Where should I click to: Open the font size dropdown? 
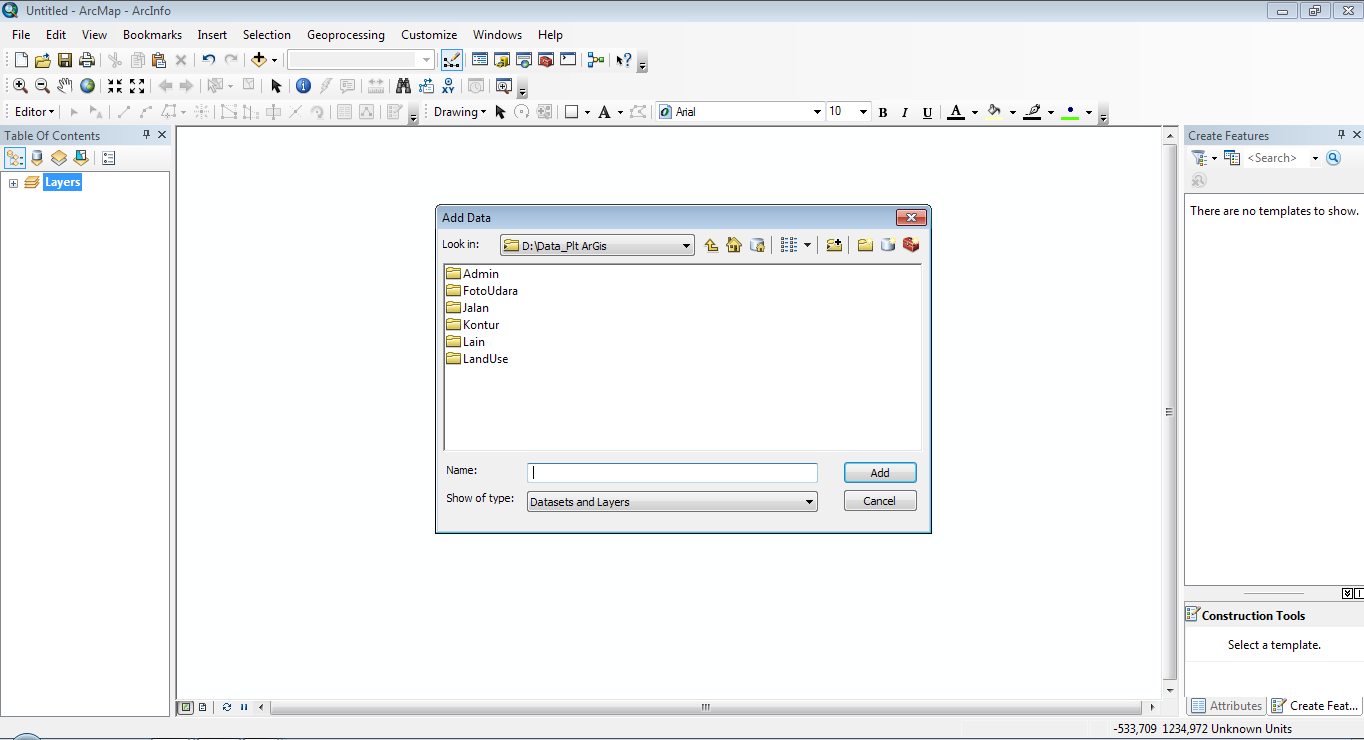tap(863, 112)
